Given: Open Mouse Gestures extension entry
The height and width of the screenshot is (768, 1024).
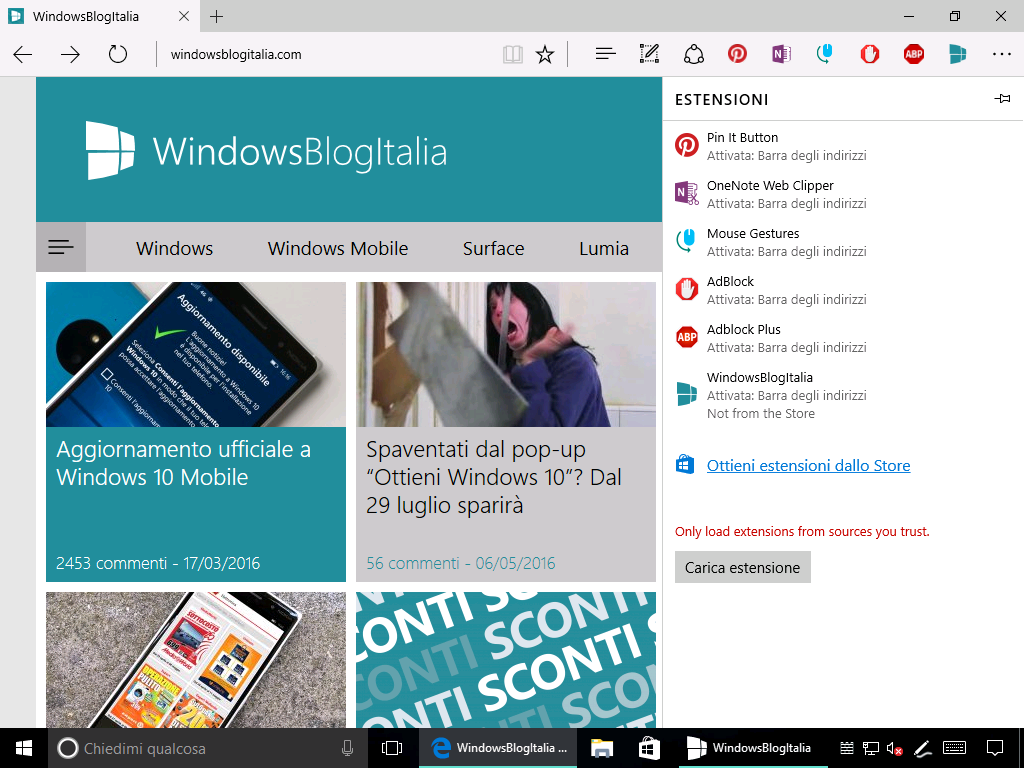Looking at the screenshot, I should pos(842,242).
